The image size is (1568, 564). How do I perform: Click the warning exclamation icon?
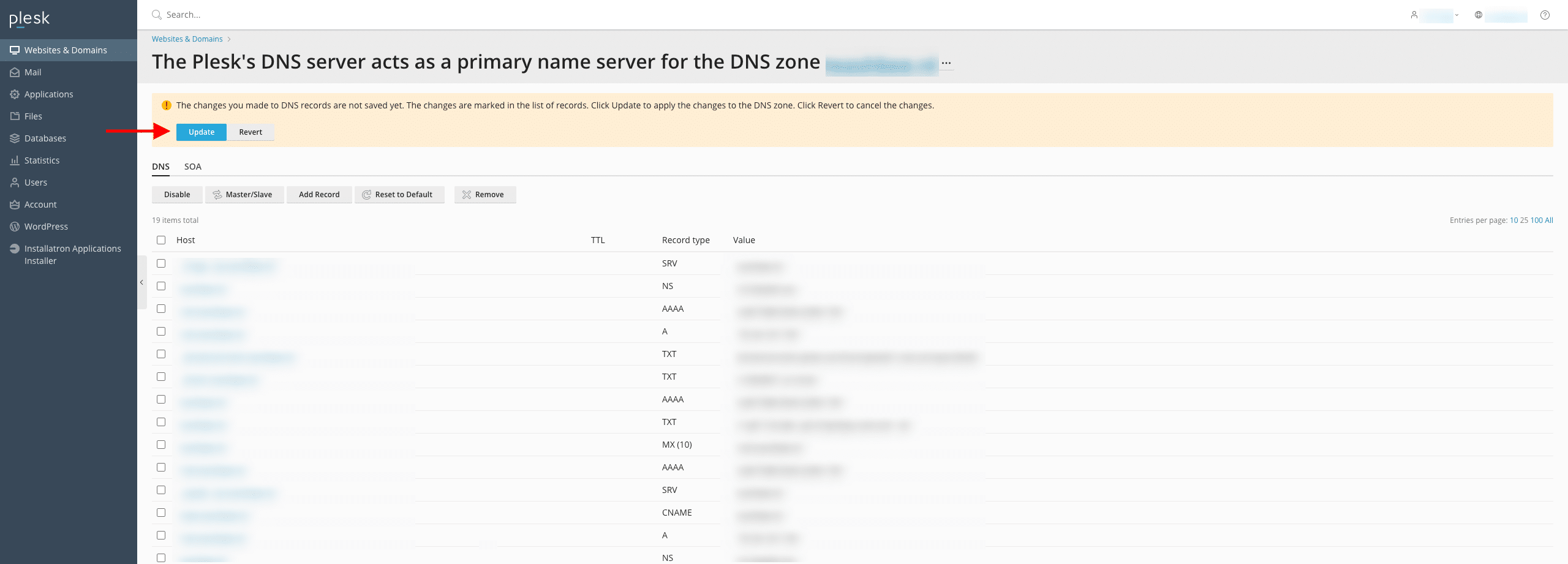coord(167,105)
